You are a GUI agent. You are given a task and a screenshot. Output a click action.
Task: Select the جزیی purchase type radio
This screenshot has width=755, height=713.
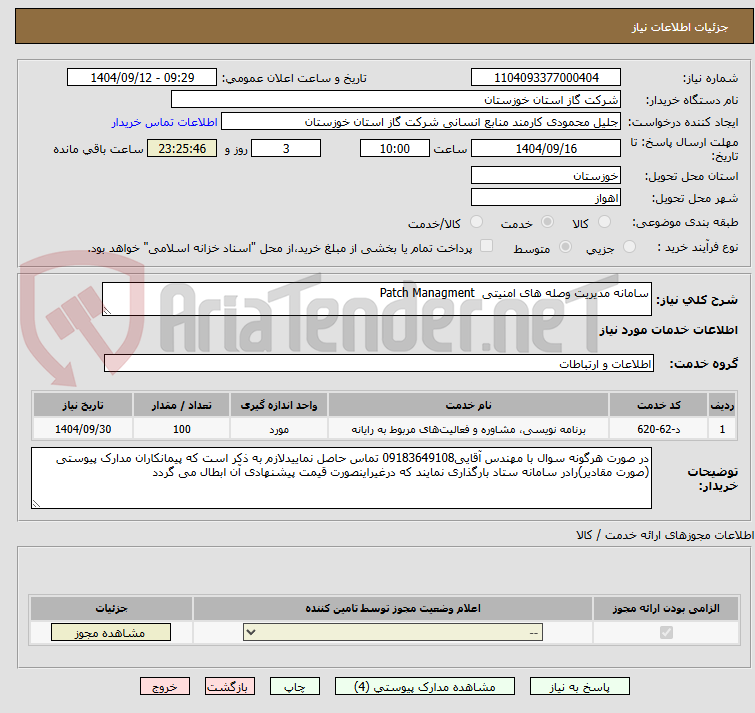point(629,247)
